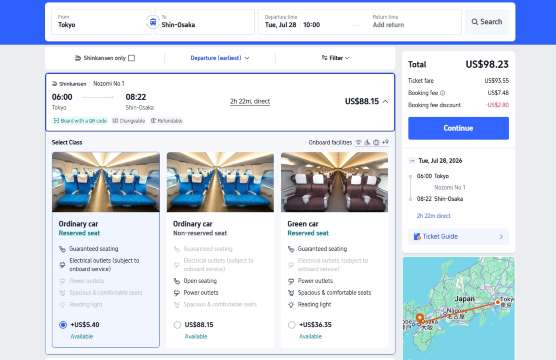Click the Changeable ticket icon
The height and width of the screenshot is (360, 556).
tap(115, 121)
